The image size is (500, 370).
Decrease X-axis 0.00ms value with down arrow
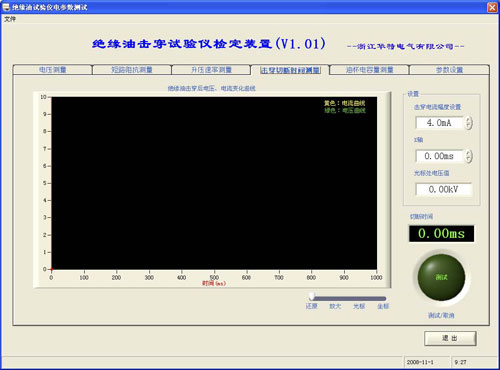click(469, 159)
